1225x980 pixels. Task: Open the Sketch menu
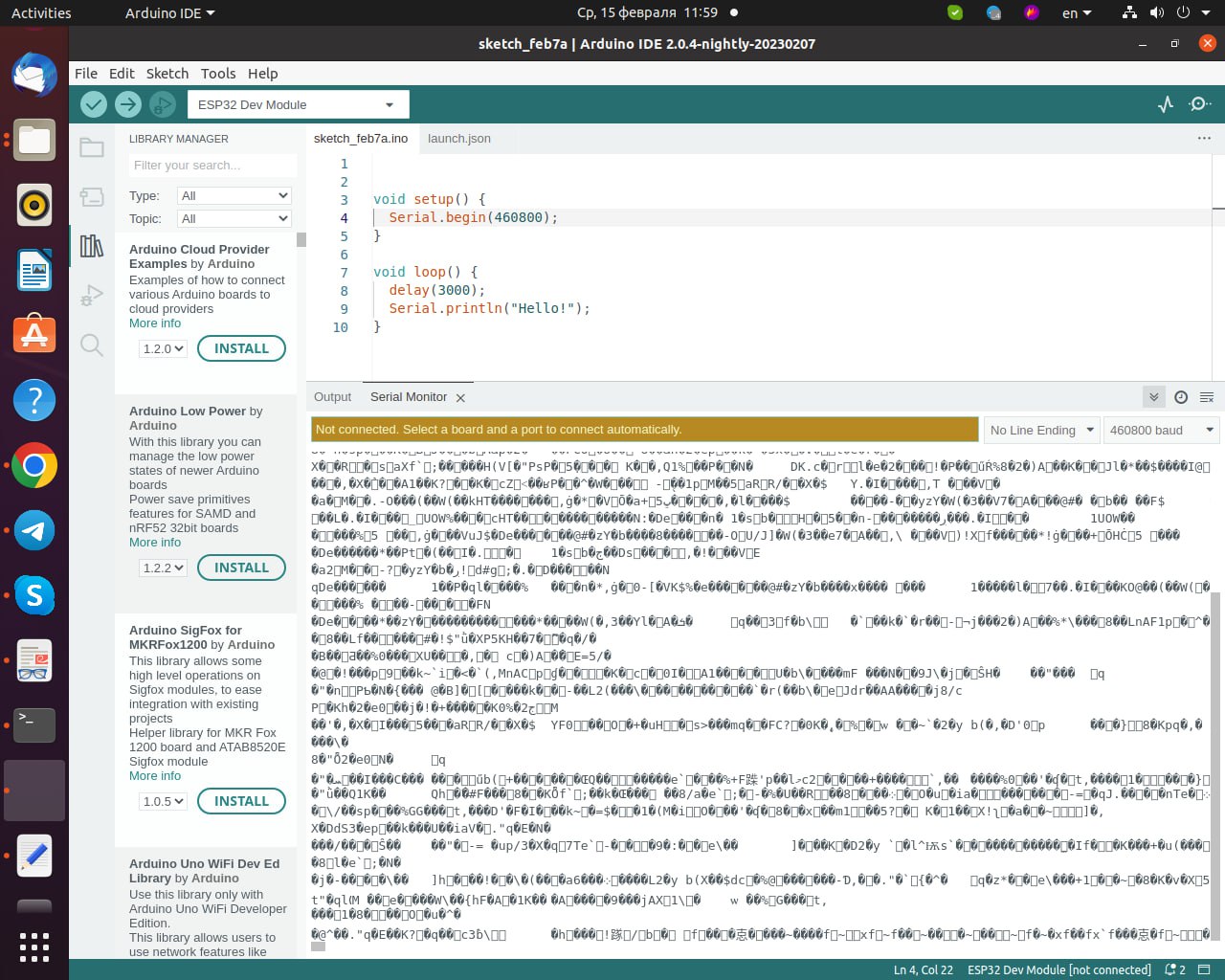tap(167, 74)
